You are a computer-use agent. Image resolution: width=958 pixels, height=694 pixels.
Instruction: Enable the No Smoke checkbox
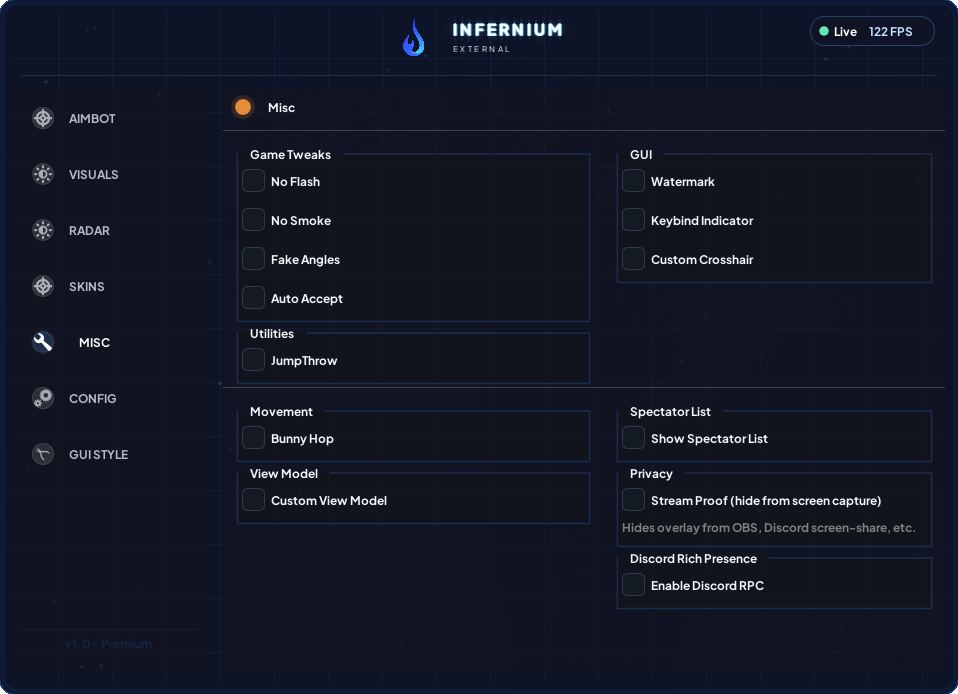click(253, 220)
